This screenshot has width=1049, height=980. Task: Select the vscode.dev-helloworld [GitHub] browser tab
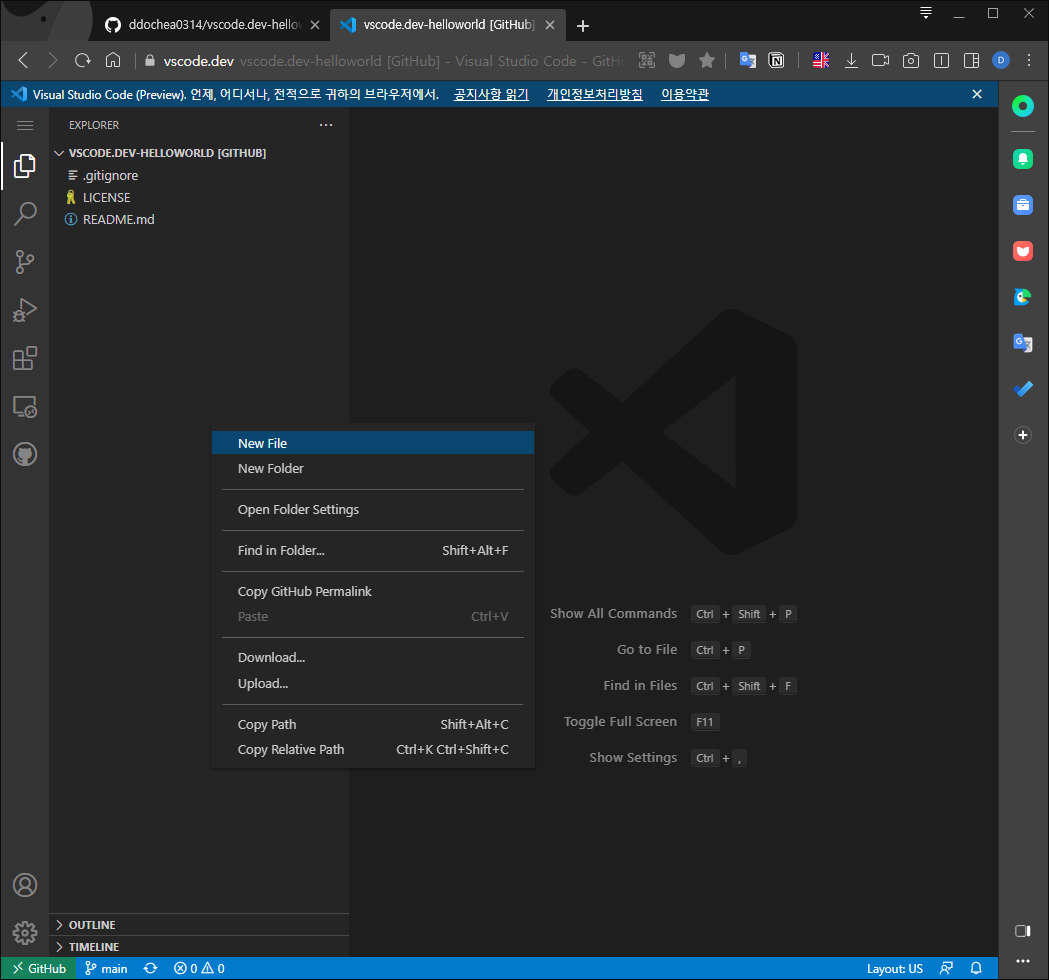point(448,25)
